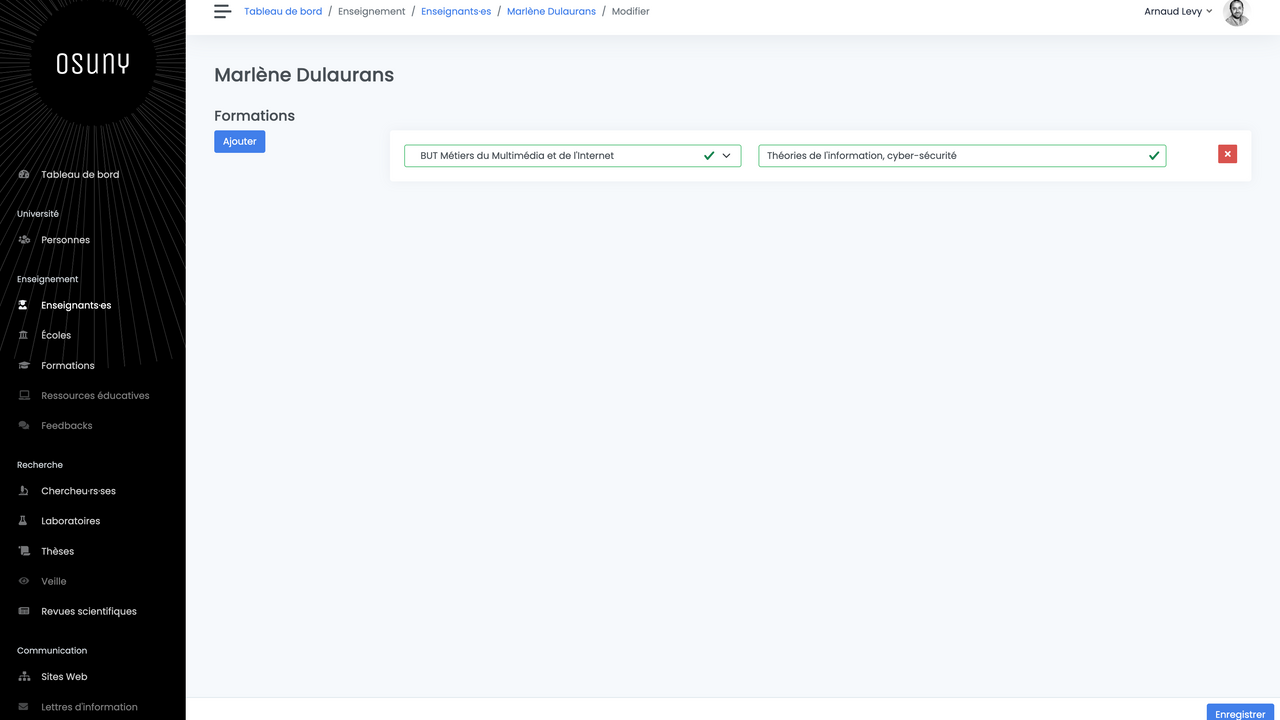Screen dimensions: 1280x720
Task: Click the Écoles building icon
Action: 23,335
